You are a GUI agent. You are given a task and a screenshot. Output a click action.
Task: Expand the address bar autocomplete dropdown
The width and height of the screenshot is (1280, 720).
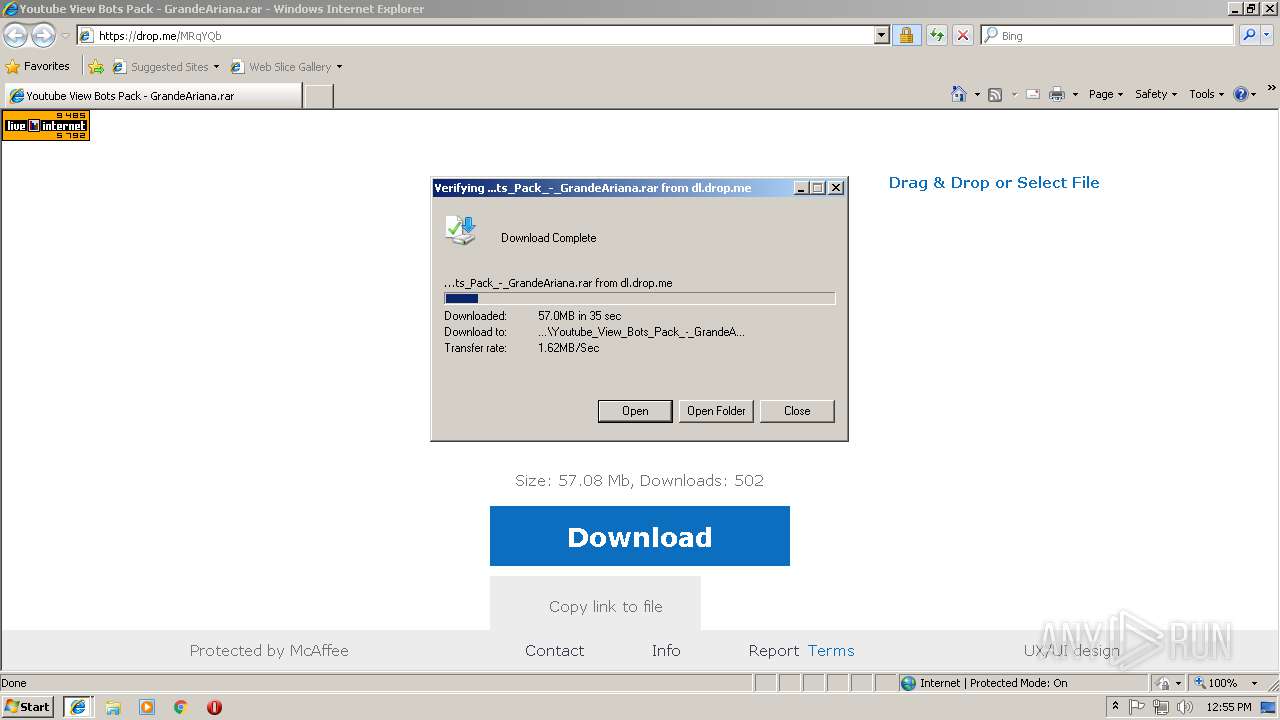pos(881,36)
